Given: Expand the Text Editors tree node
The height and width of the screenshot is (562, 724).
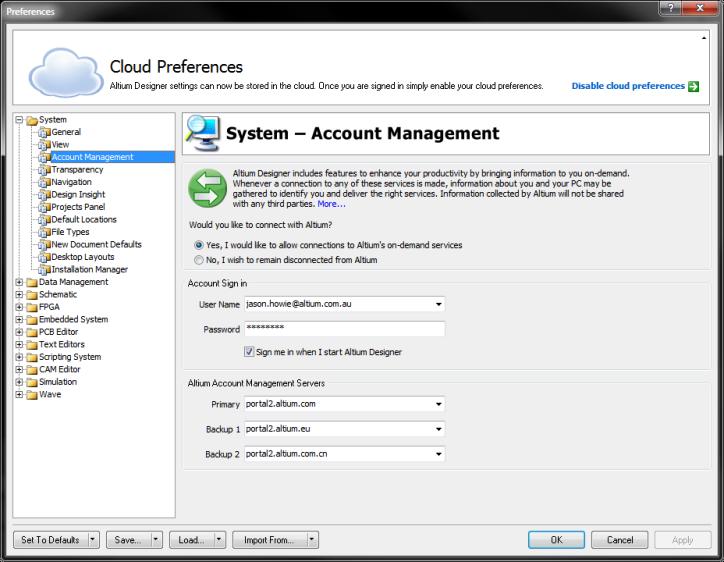Looking at the screenshot, I should pos(19,344).
